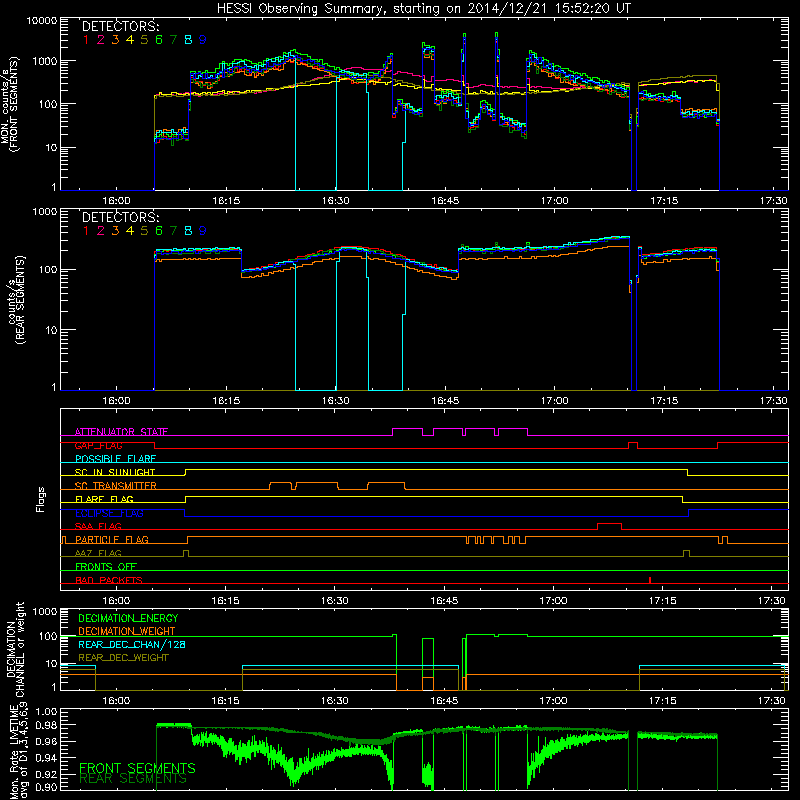This screenshot has height=800, width=800.
Task: Click the 0.92 livetime axis tick
Action: (x=45, y=774)
